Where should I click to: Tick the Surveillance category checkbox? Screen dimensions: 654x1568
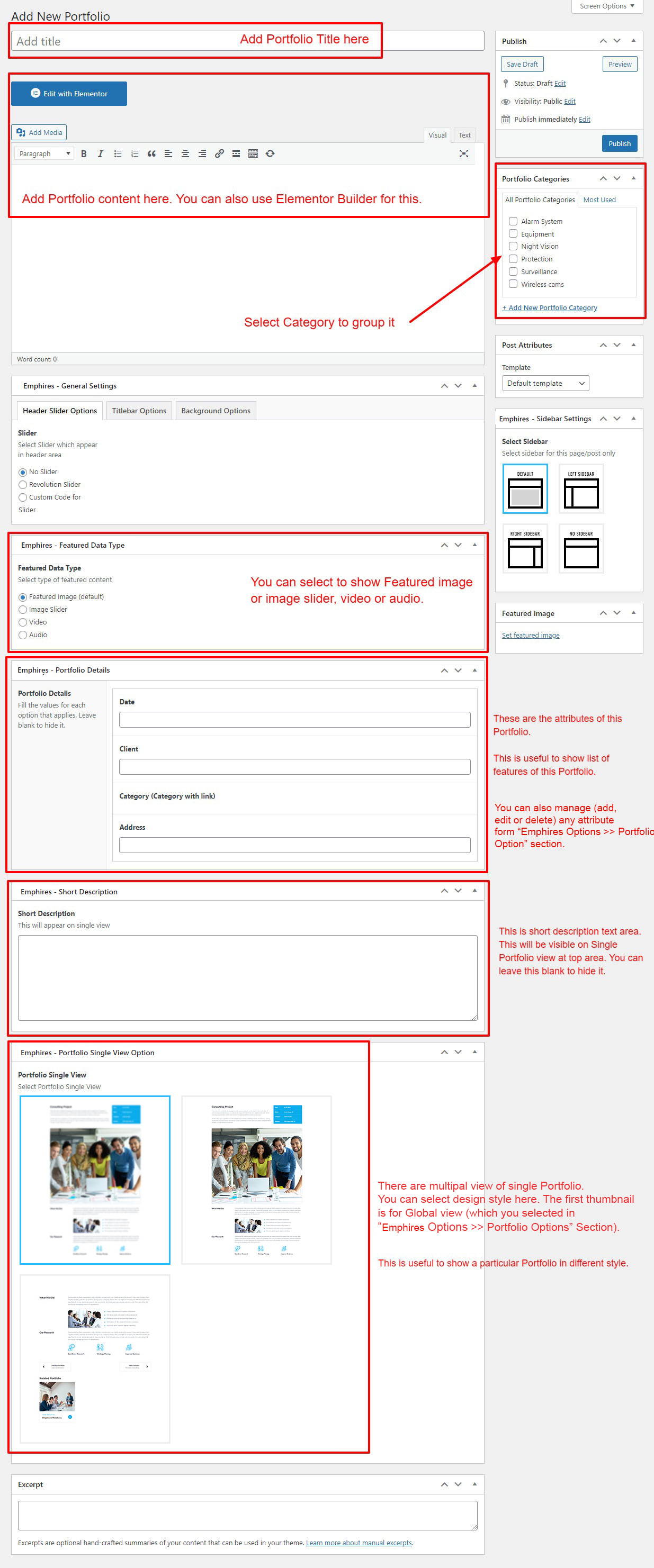(513, 271)
